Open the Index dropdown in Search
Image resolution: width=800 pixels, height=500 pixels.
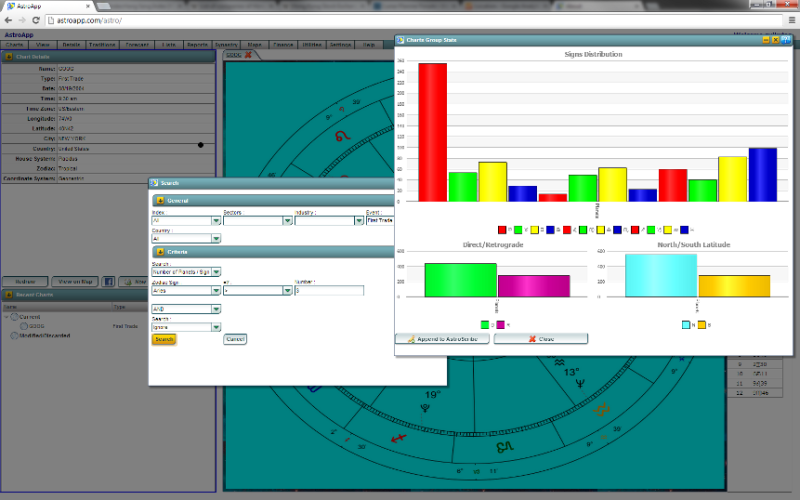(216, 221)
